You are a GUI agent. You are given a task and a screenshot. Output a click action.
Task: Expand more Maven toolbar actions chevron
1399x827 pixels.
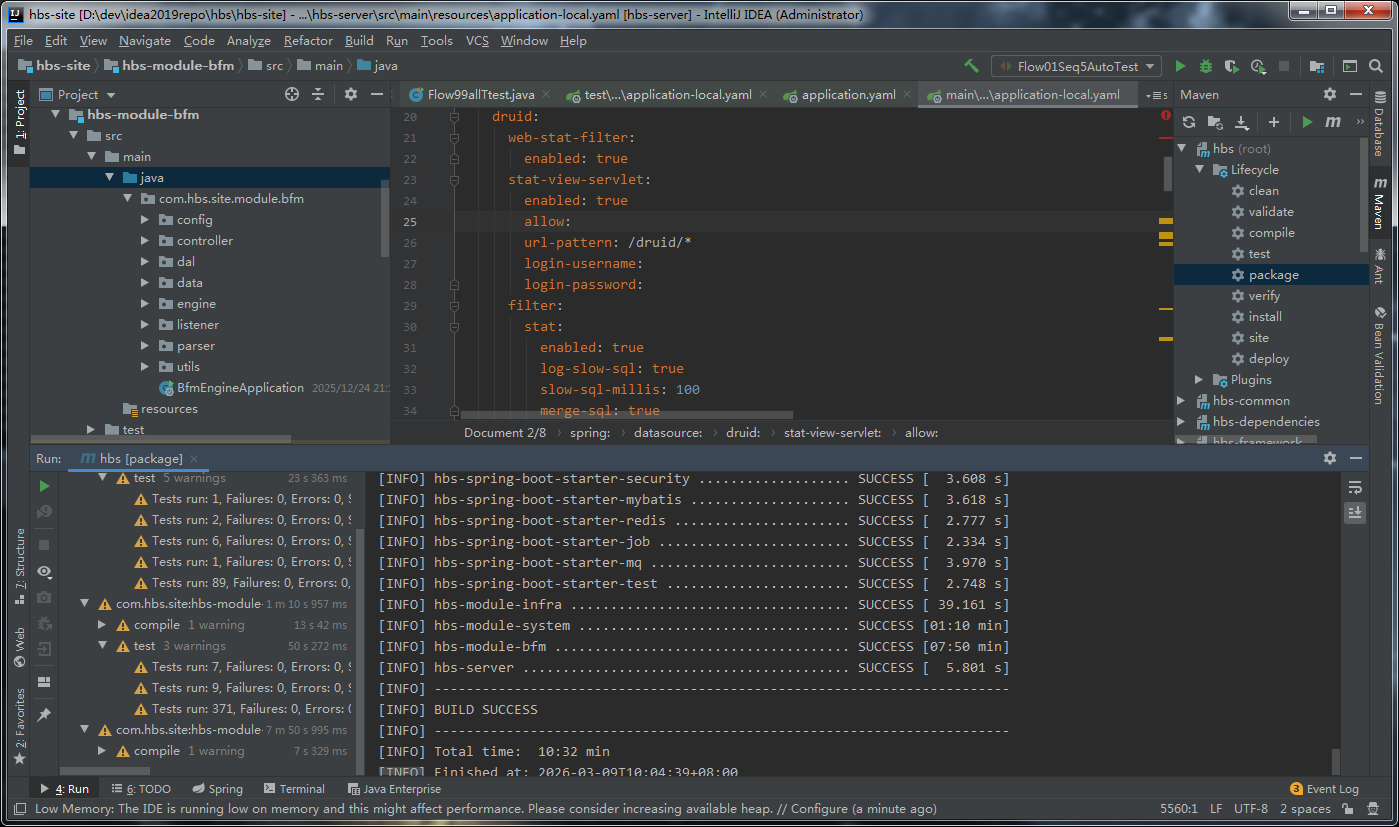(1360, 122)
